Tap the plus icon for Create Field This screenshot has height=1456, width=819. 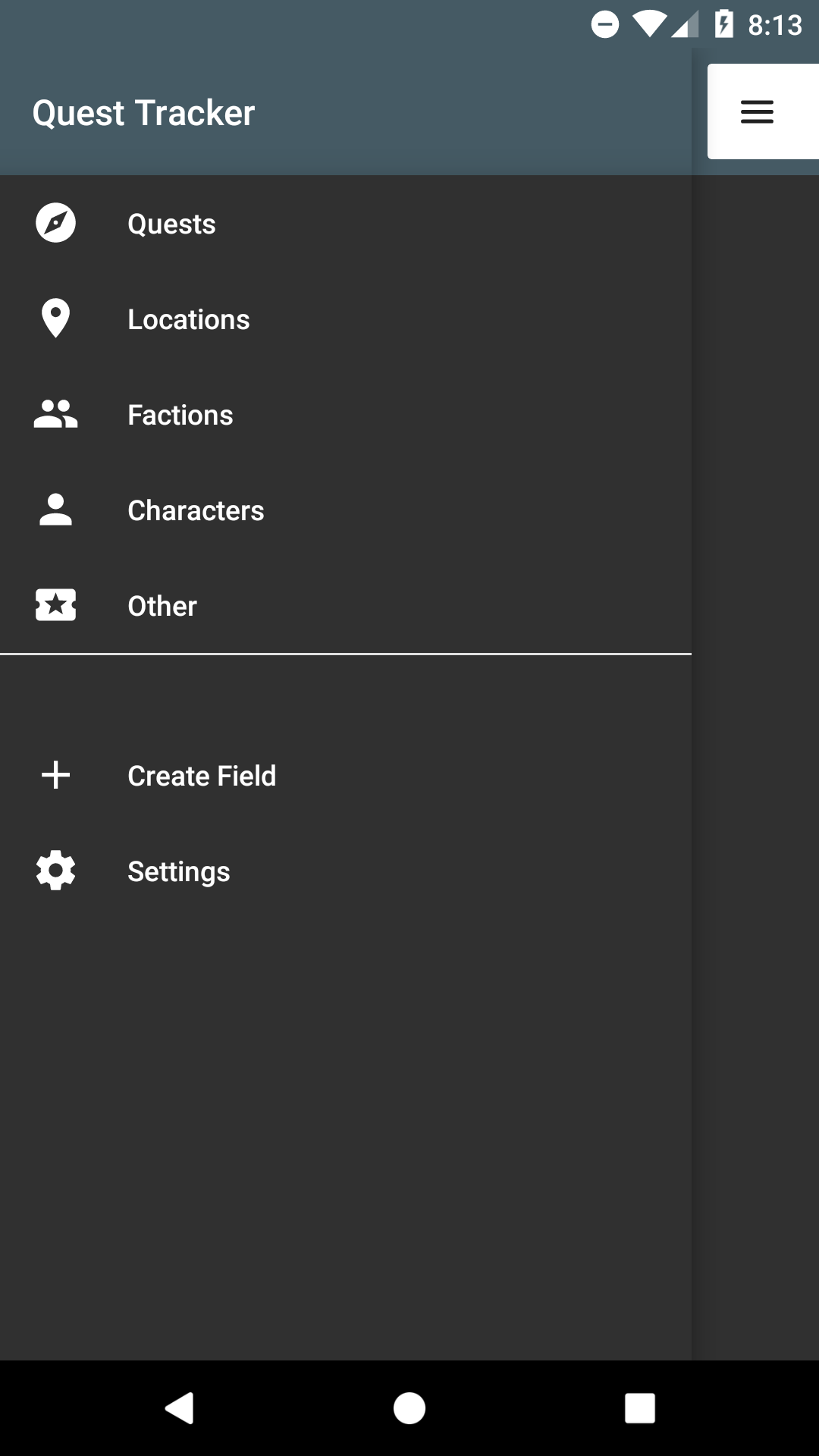[x=55, y=775]
